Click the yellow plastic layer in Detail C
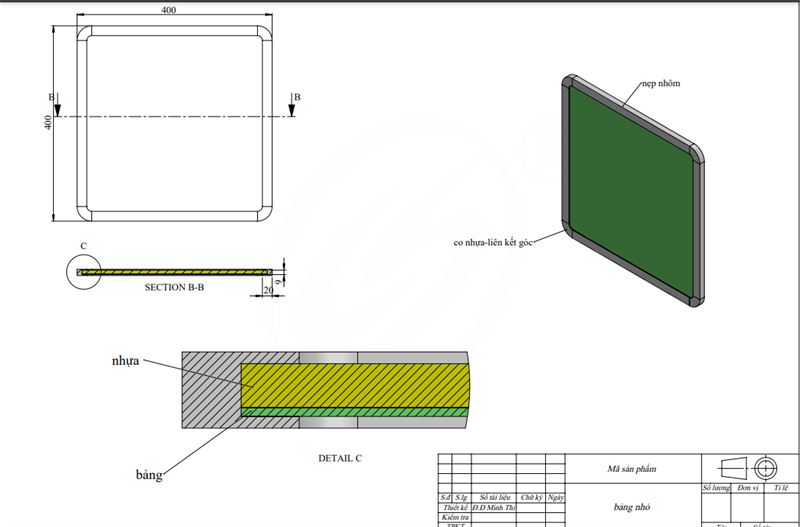 point(356,385)
